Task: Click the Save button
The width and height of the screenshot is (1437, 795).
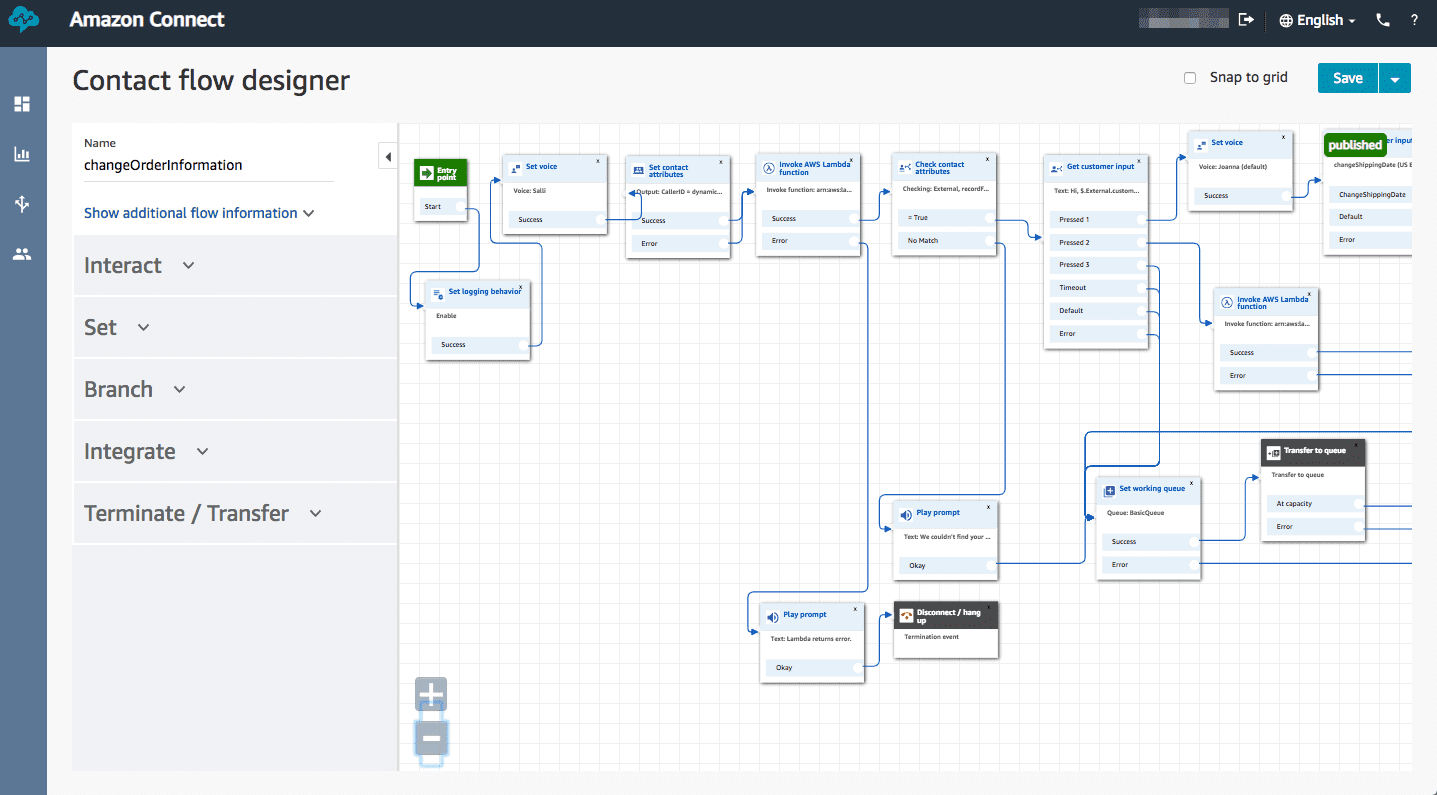Action: pos(1347,78)
